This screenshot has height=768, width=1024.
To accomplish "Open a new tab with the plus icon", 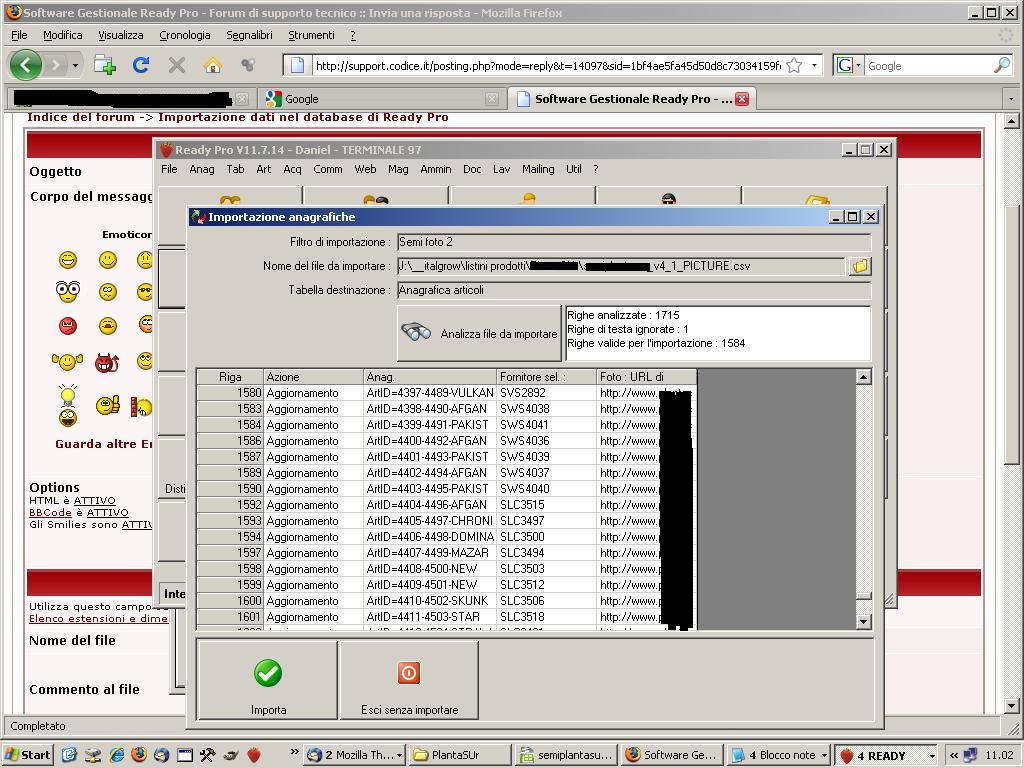I will point(104,65).
